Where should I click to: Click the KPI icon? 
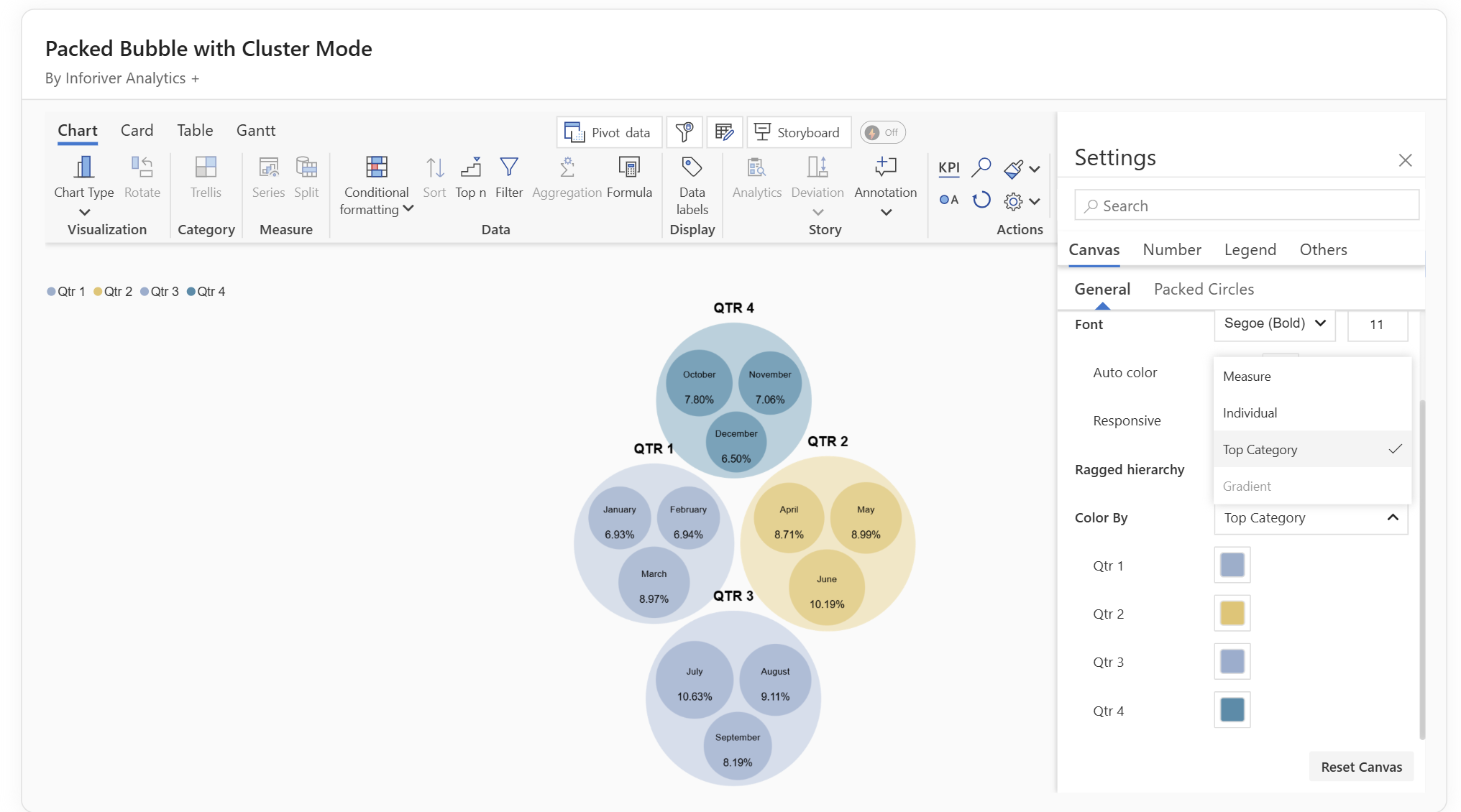[948, 167]
